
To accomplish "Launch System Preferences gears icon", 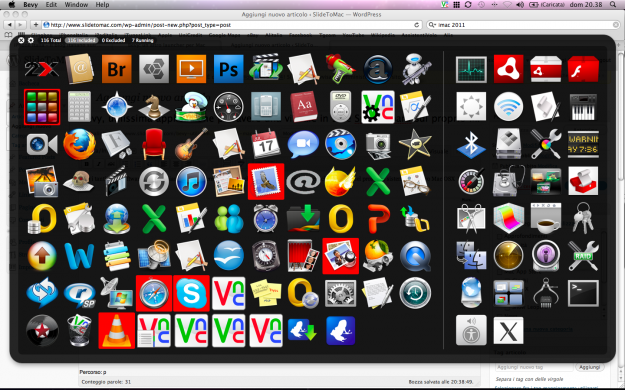I will click(x=341, y=294).
